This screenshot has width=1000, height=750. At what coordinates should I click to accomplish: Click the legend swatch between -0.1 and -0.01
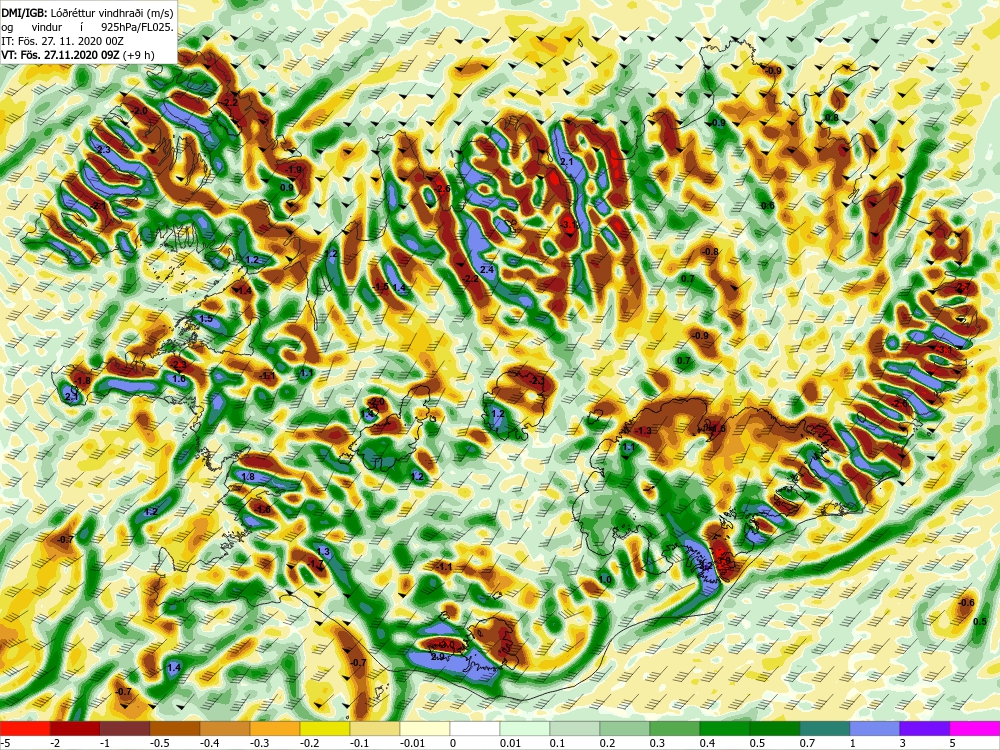(x=375, y=728)
